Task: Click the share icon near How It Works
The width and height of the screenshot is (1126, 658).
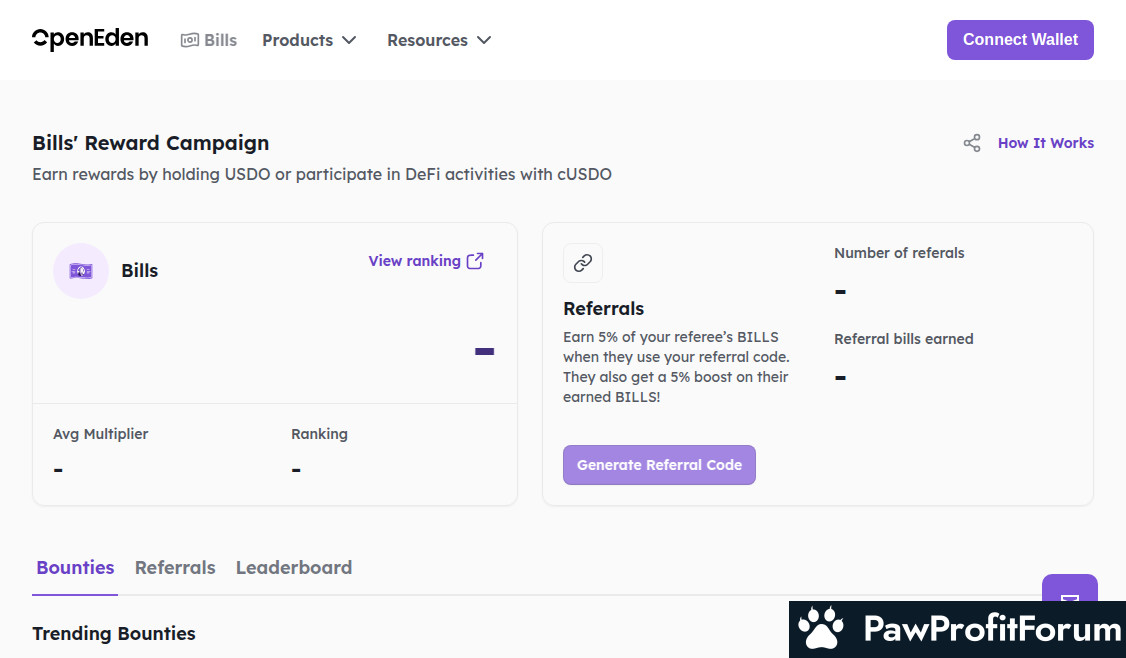Action: [x=972, y=143]
